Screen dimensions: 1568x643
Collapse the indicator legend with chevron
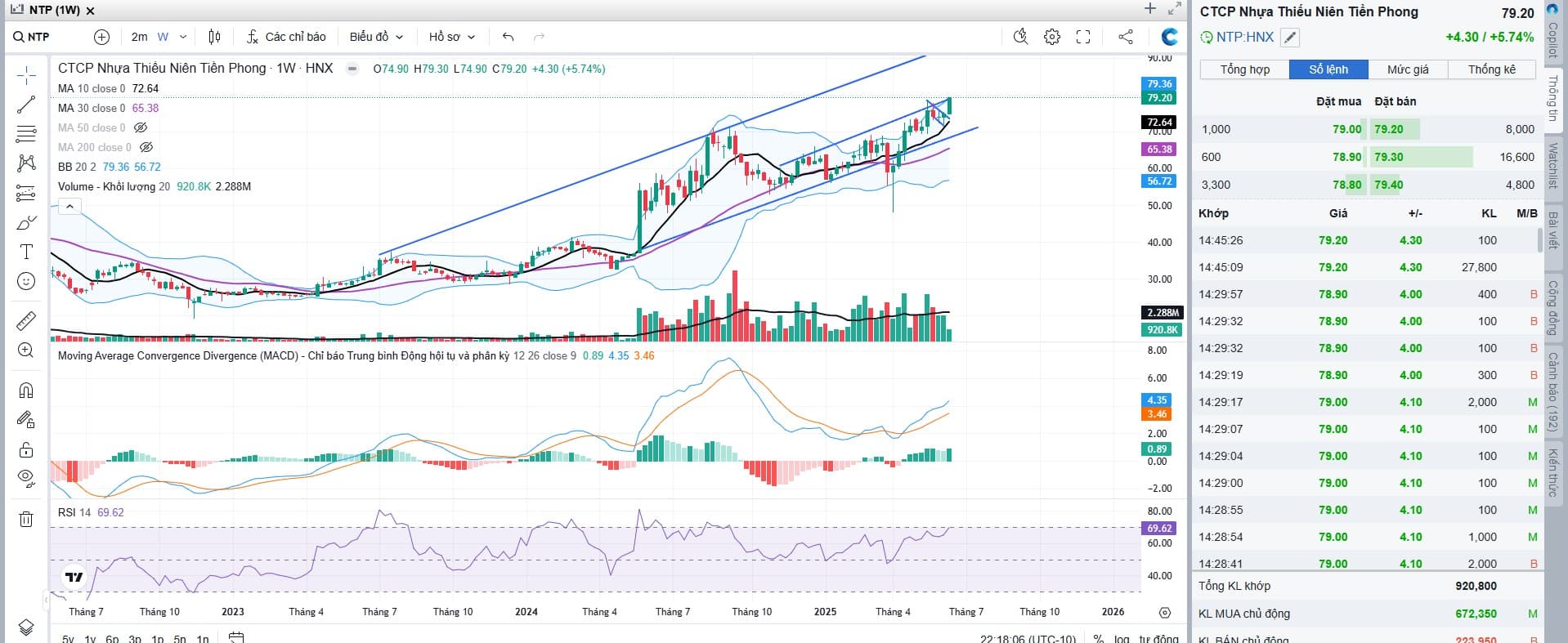(x=70, y=207)
